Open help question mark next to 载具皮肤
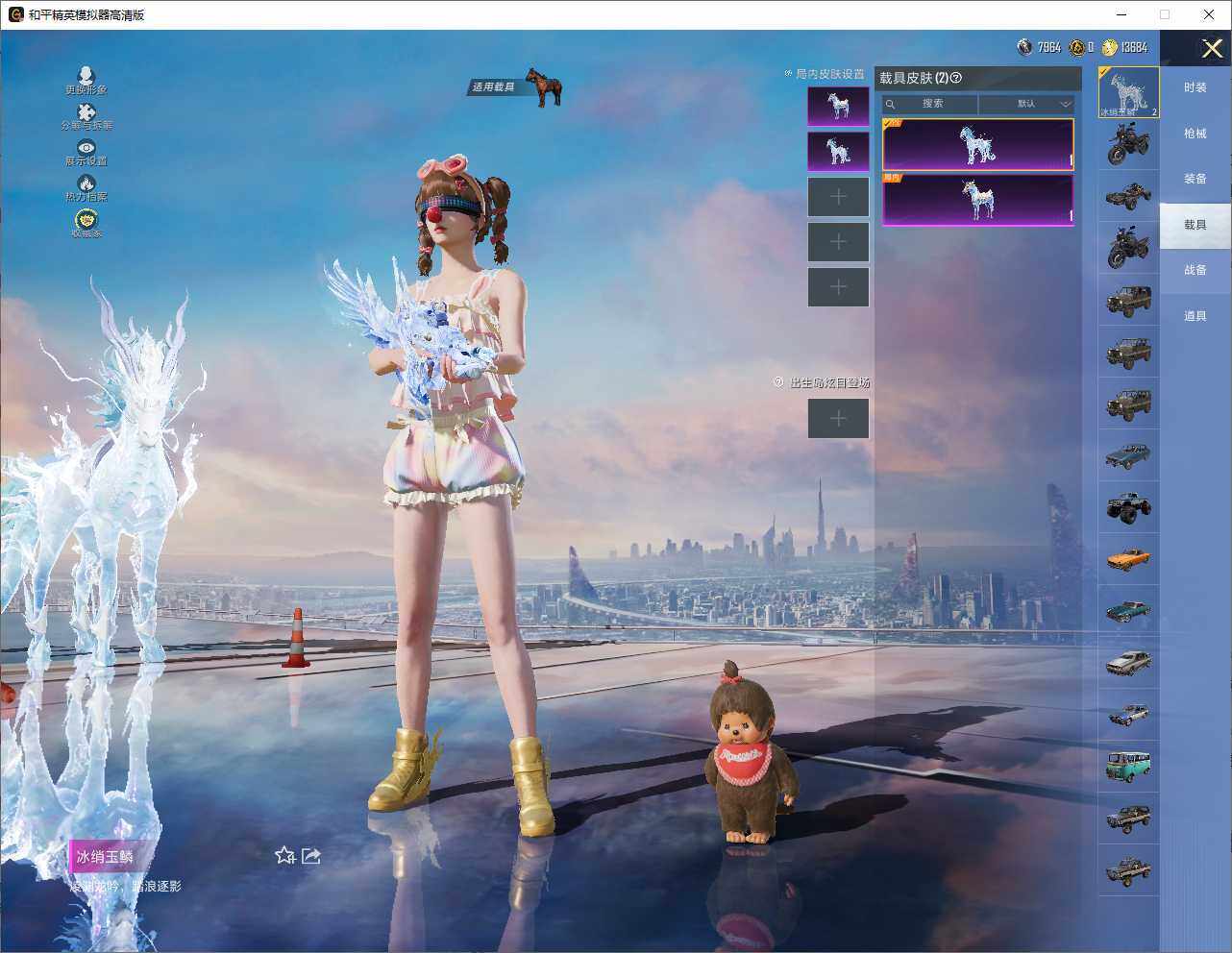The image size is (1232, 953). (x=955, y=78)
